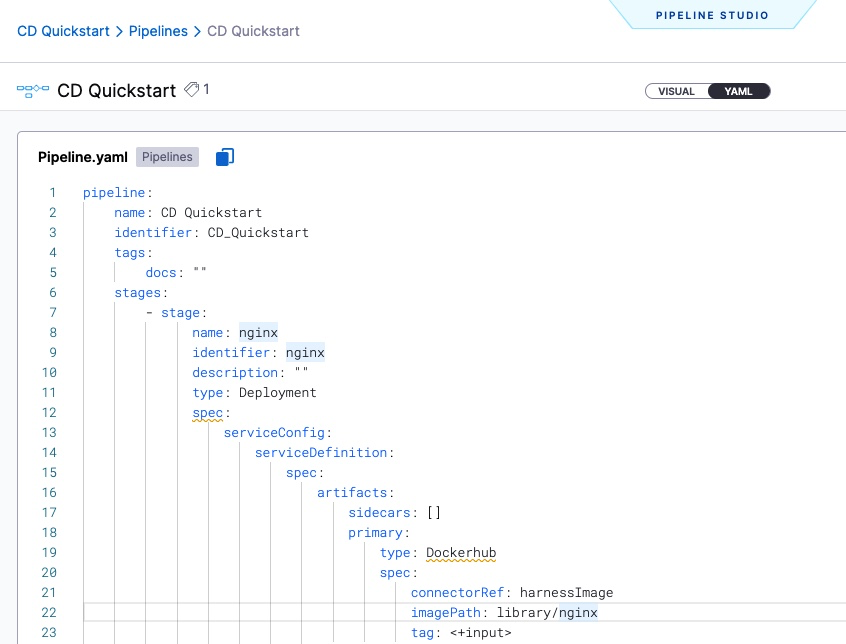Viewport: 846px width, 644px height.
Task: Open the tags icon showing count 1
Action: [x=192, y=90]
